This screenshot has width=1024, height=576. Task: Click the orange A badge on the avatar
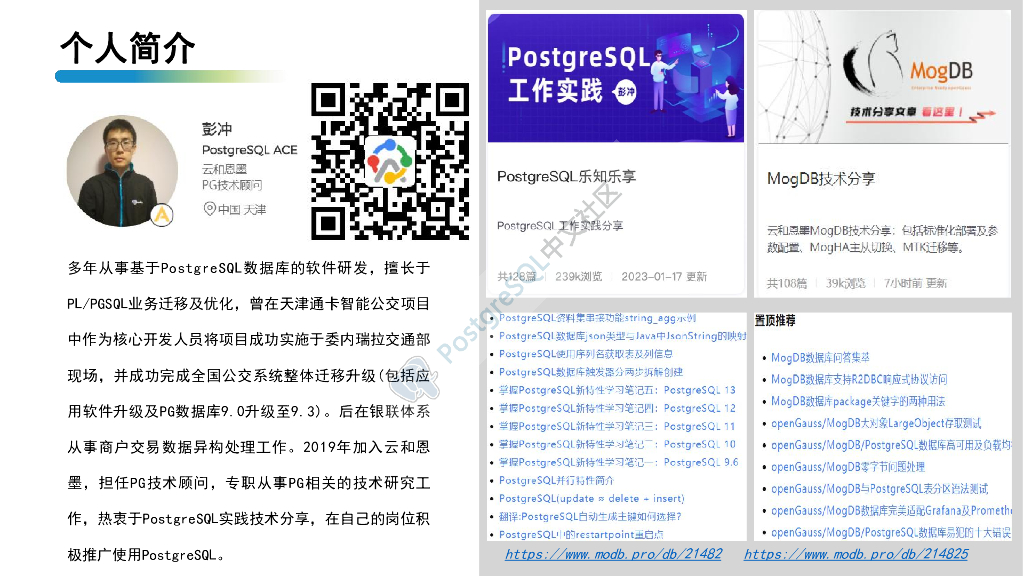coord(162,214)
